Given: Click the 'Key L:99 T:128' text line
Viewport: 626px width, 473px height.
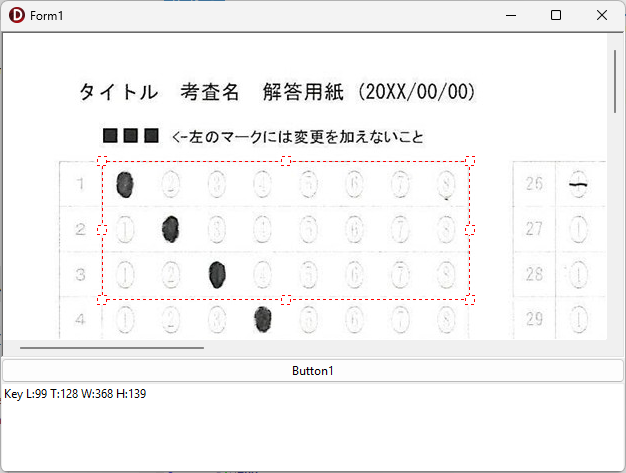Looking at the screenshot, I should tap(75, 394).
